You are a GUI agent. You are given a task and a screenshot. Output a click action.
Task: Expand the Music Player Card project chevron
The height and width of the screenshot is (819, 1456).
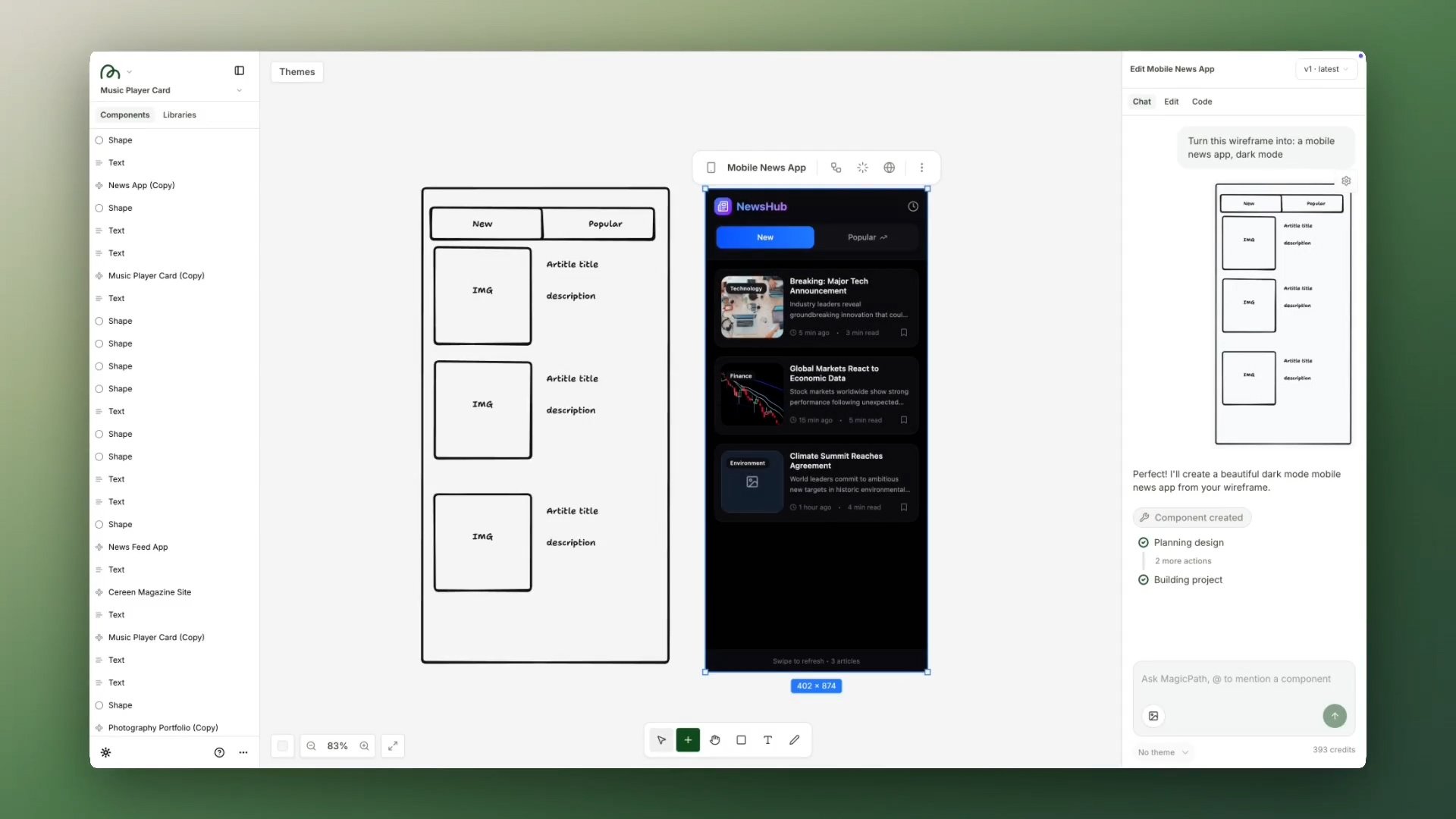pos(240,90)
